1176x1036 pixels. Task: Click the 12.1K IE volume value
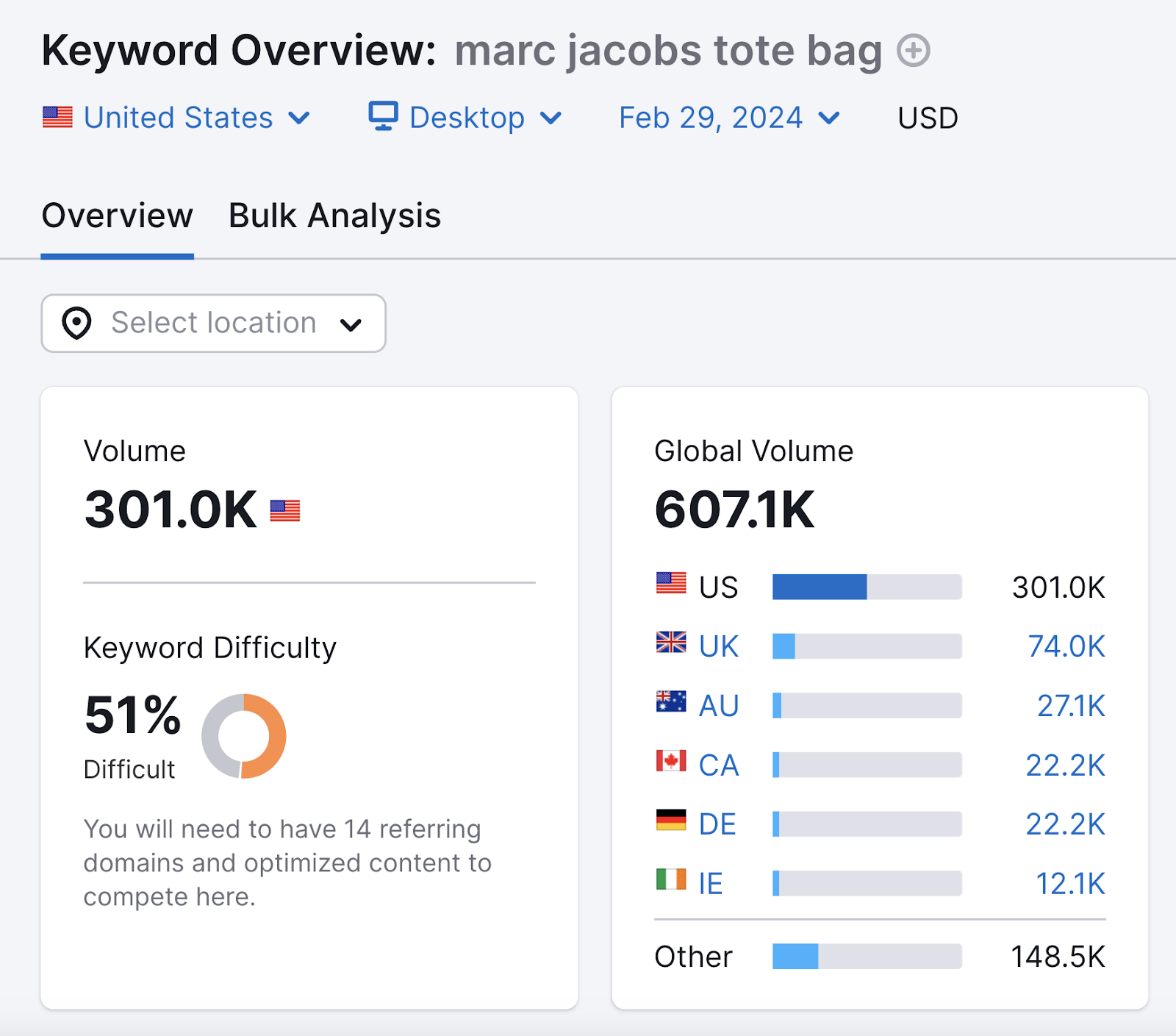coord(1070,884)
